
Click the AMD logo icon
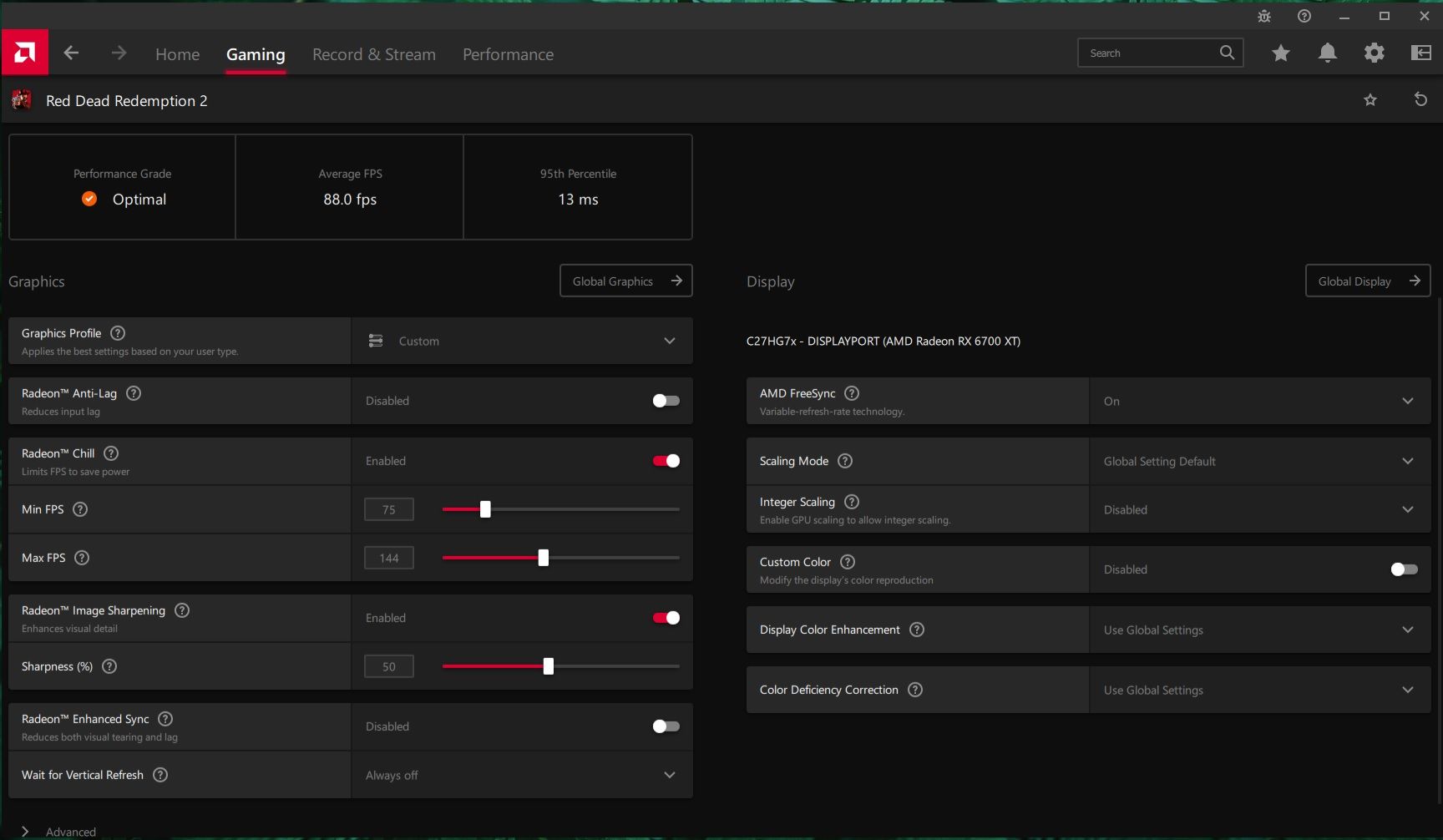(25, 53)
